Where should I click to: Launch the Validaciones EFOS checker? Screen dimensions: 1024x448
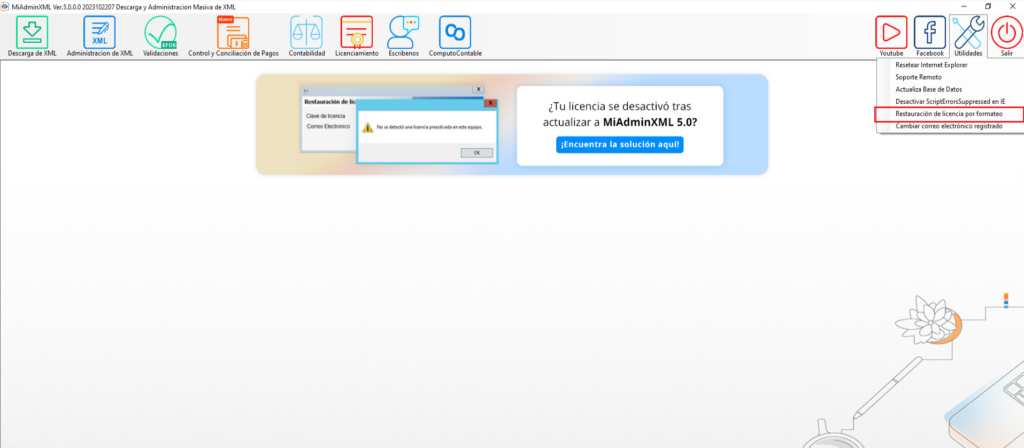(x=161, y=36)
